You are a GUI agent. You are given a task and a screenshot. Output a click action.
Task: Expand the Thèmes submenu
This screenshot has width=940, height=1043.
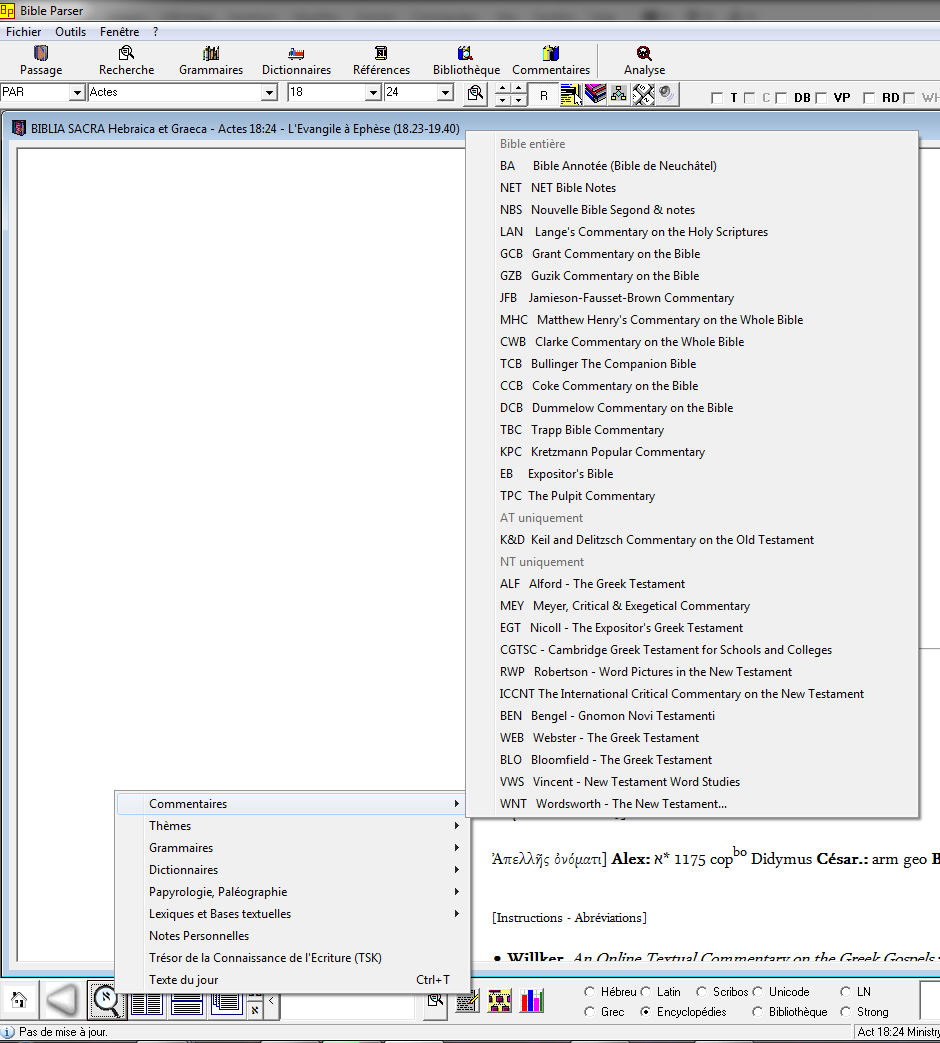click(291, 825)
